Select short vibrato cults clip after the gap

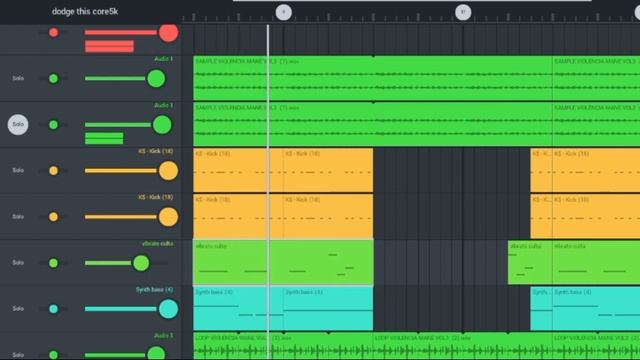pyautogui.click(x=530, y=262)
